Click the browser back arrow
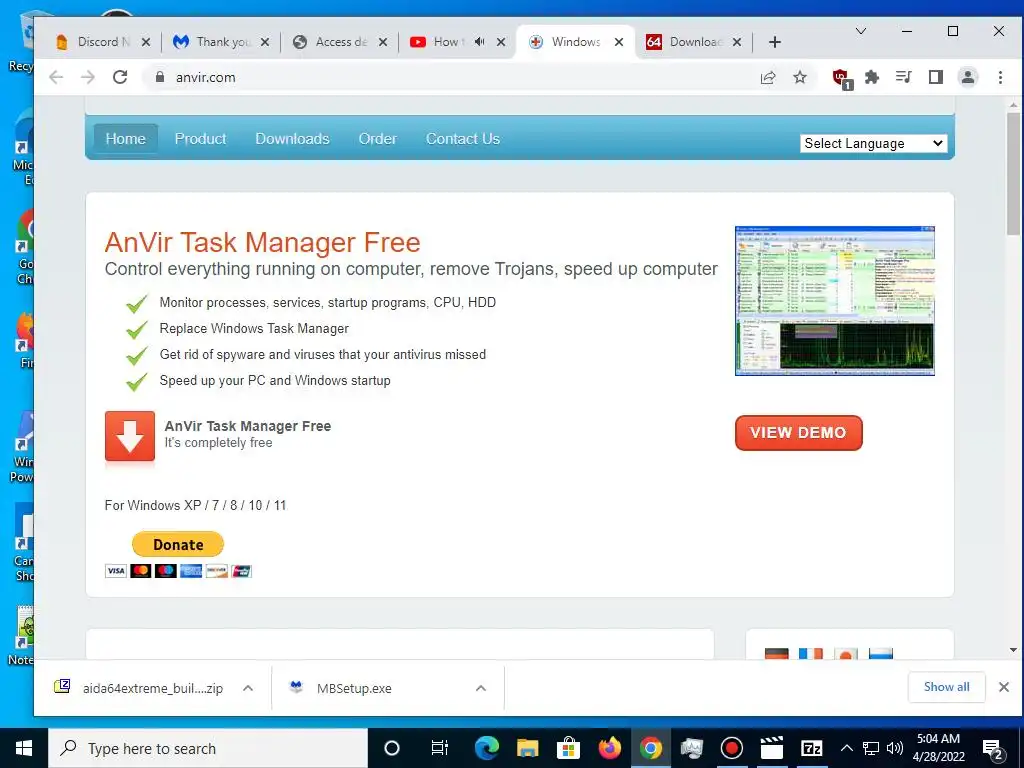The height and width of the screenshot is (768, 1024). [x=56, y=77]
